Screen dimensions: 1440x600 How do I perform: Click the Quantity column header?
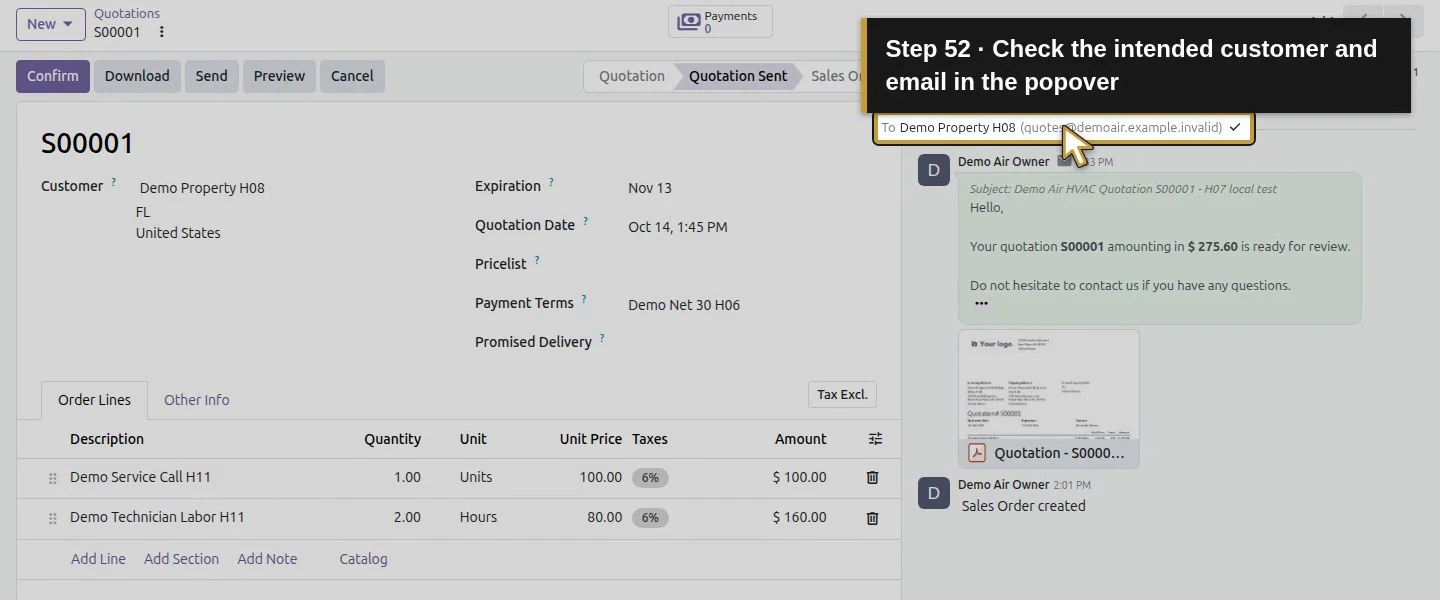(x=392, y=439)
